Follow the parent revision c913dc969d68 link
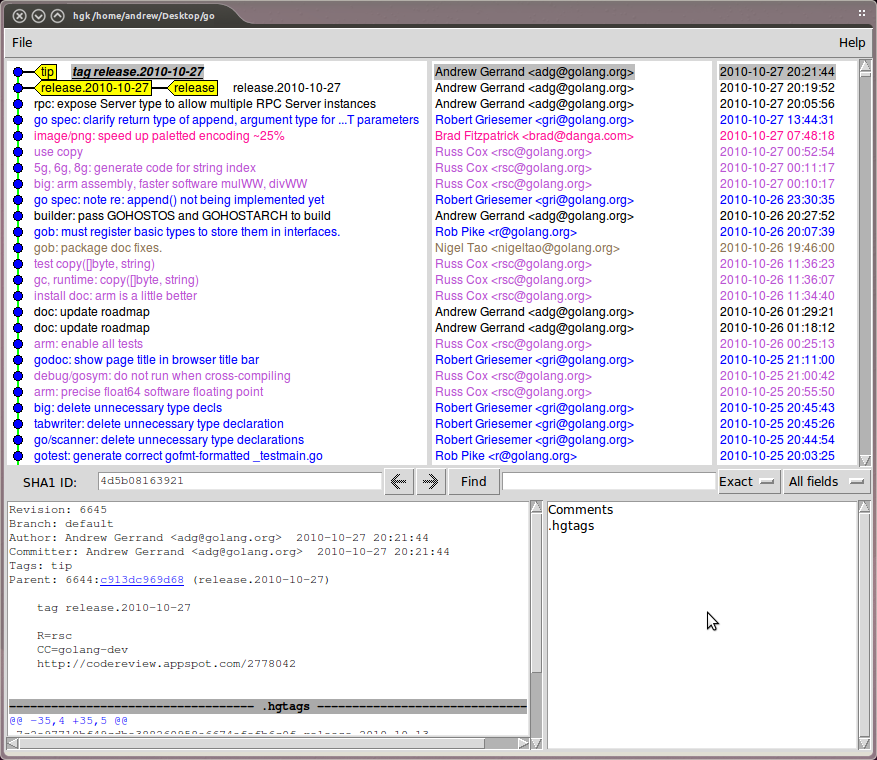Viewport: 877px width, 760px height. (x=141, y=580)
